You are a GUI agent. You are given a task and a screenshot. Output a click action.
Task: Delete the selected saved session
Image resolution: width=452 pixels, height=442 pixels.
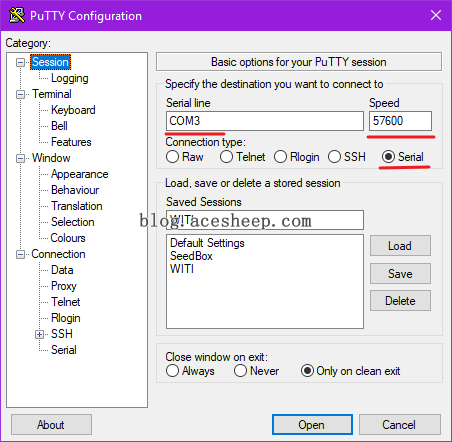click(x=400, y=301)
